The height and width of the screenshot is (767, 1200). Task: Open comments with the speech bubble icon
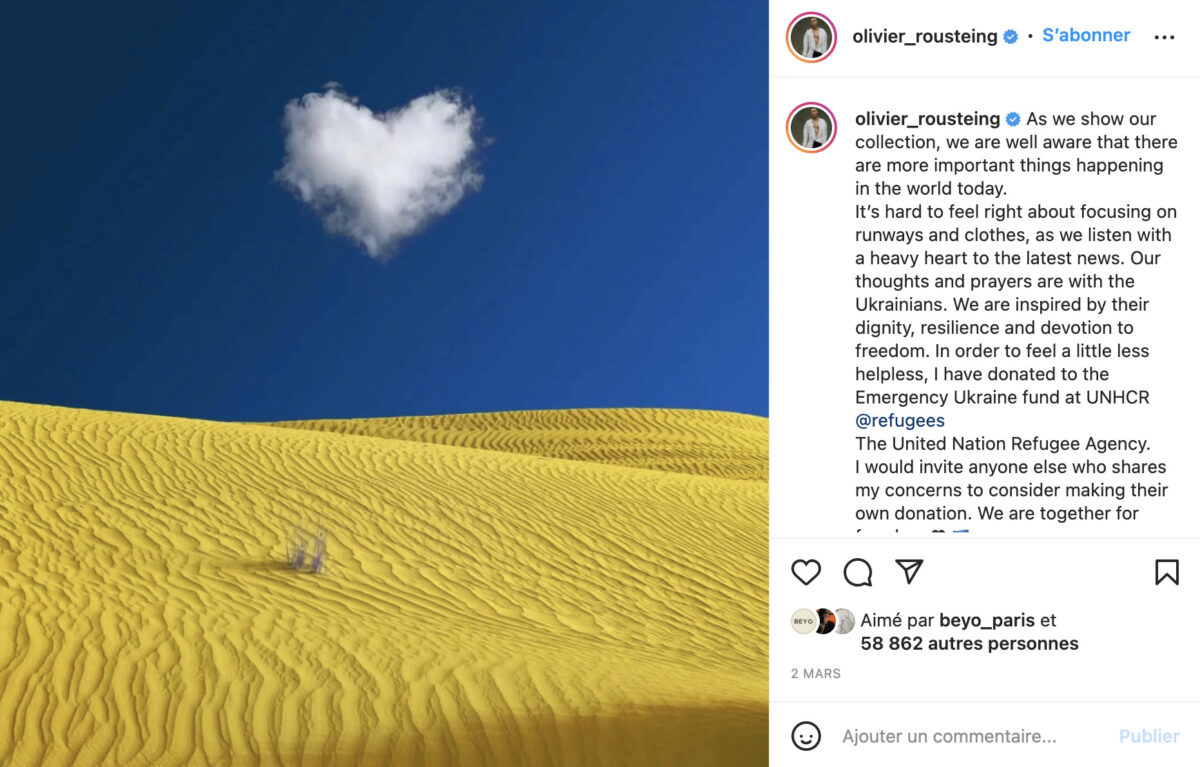(858, 572)
